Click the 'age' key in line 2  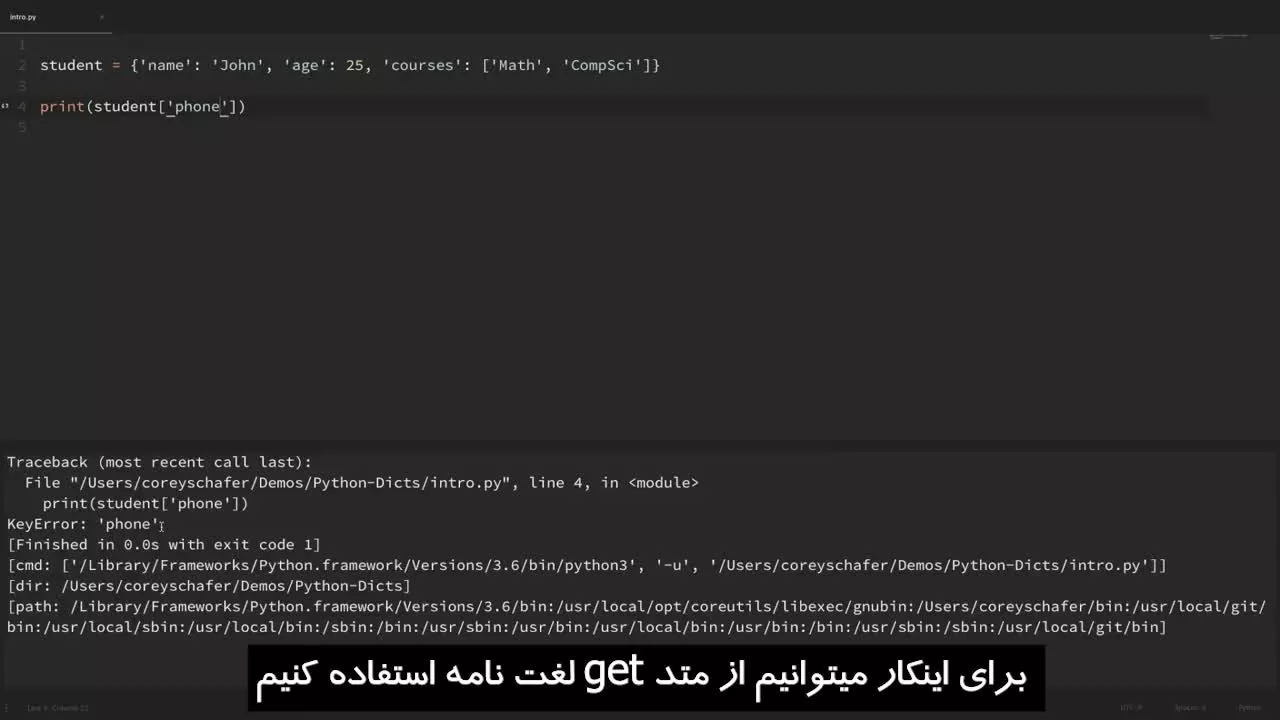click(x=305, y=65)
